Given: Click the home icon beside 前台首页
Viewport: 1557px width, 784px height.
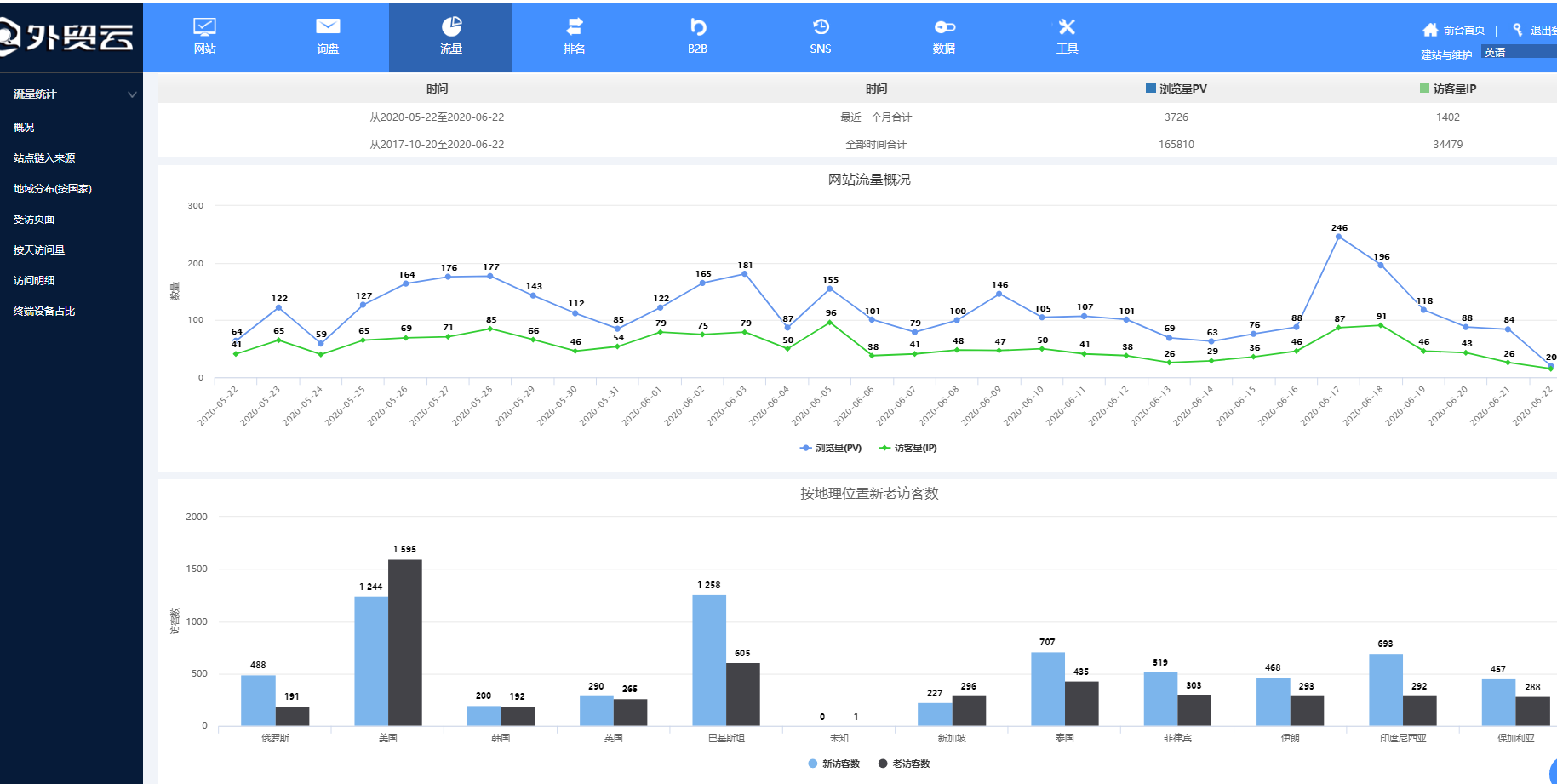Looking at the screenshot, I should (x=1430, y=30).
